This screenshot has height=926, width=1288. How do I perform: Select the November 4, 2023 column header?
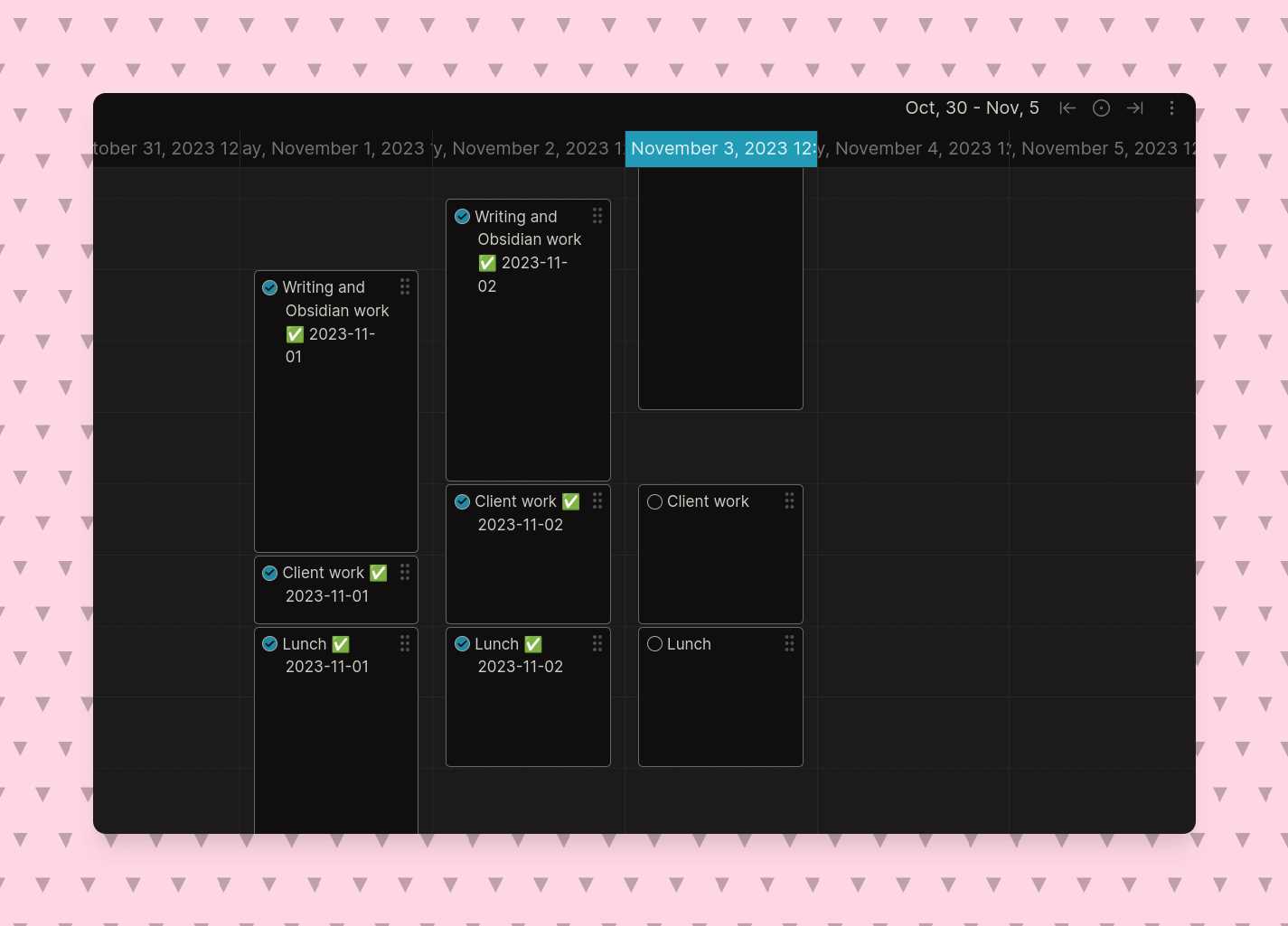914,148
